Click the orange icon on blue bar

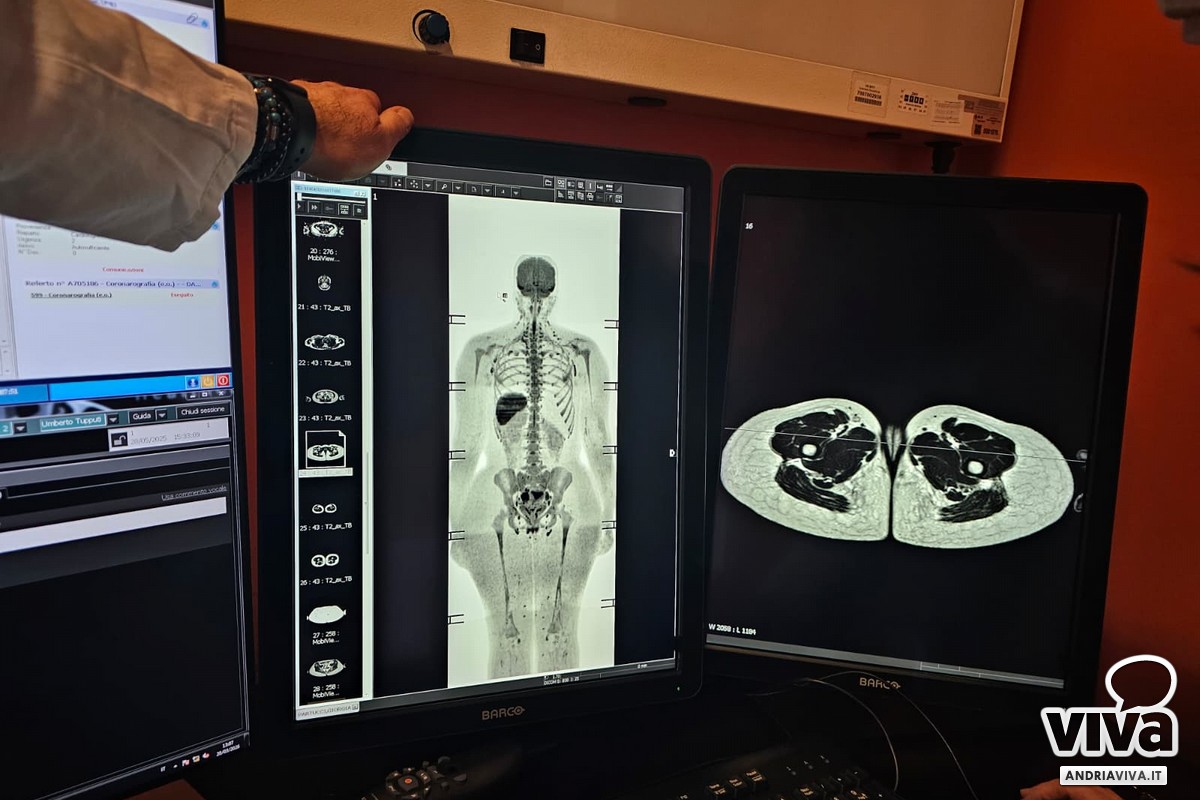pyautogui.click(x=208, y=381)
